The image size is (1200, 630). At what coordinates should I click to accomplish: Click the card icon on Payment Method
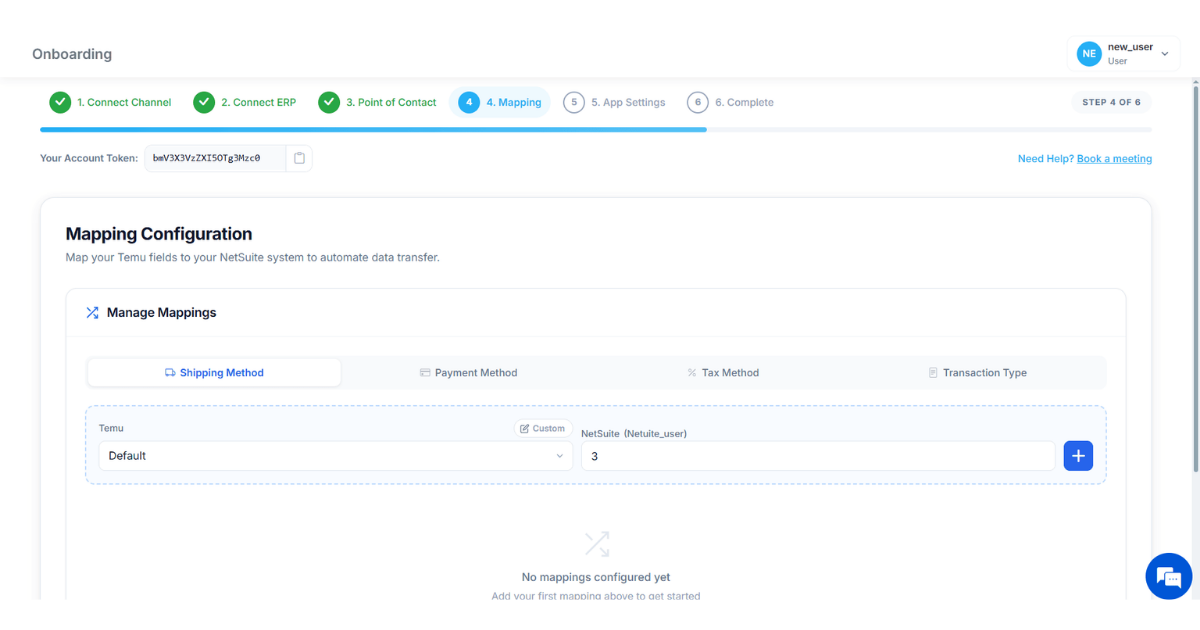pos(425,373)
